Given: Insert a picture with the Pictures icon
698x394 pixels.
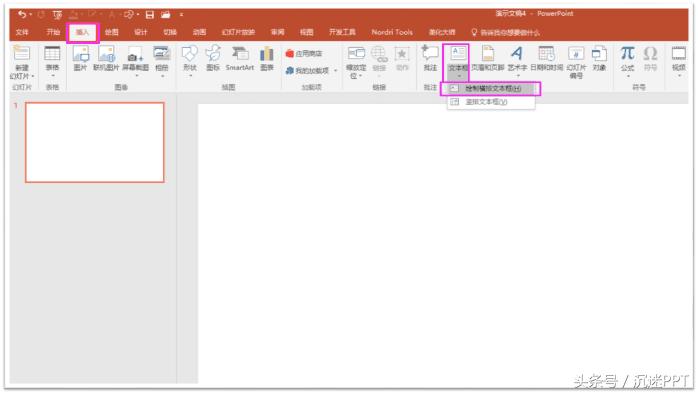Looking at the screenshot, I should point(81,53).
